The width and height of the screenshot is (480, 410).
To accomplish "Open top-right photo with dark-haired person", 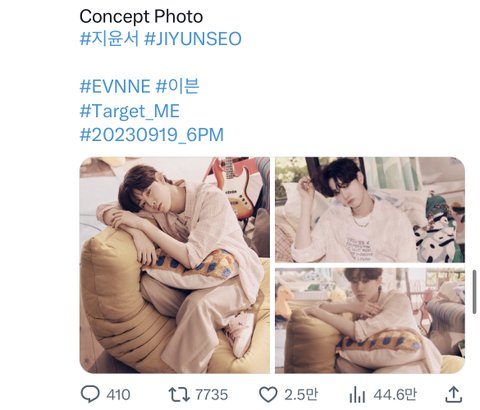I will click(x=370, y=210).
